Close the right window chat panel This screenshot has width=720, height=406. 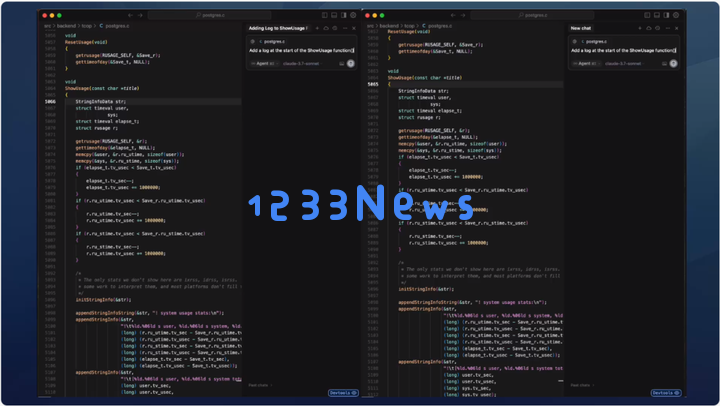[x=677, y=28]
